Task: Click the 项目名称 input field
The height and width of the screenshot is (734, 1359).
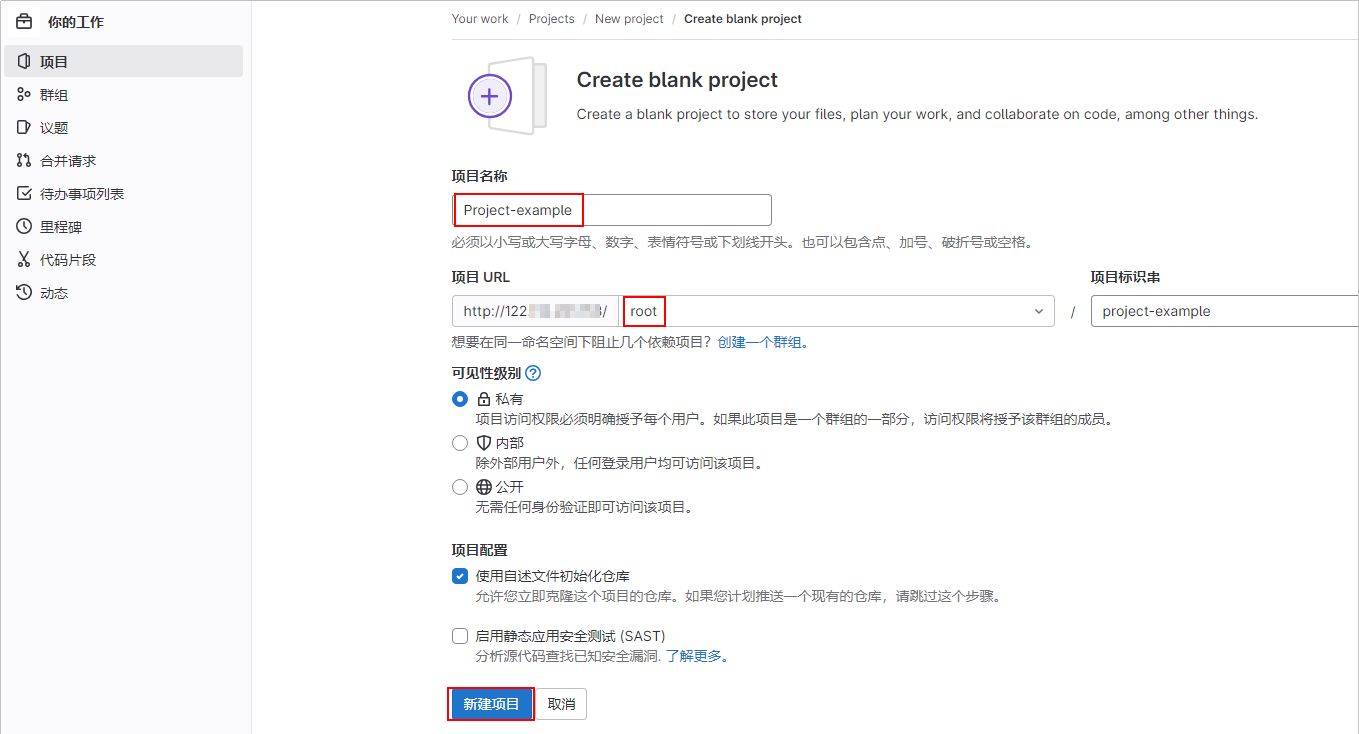Action: [670, 210]
